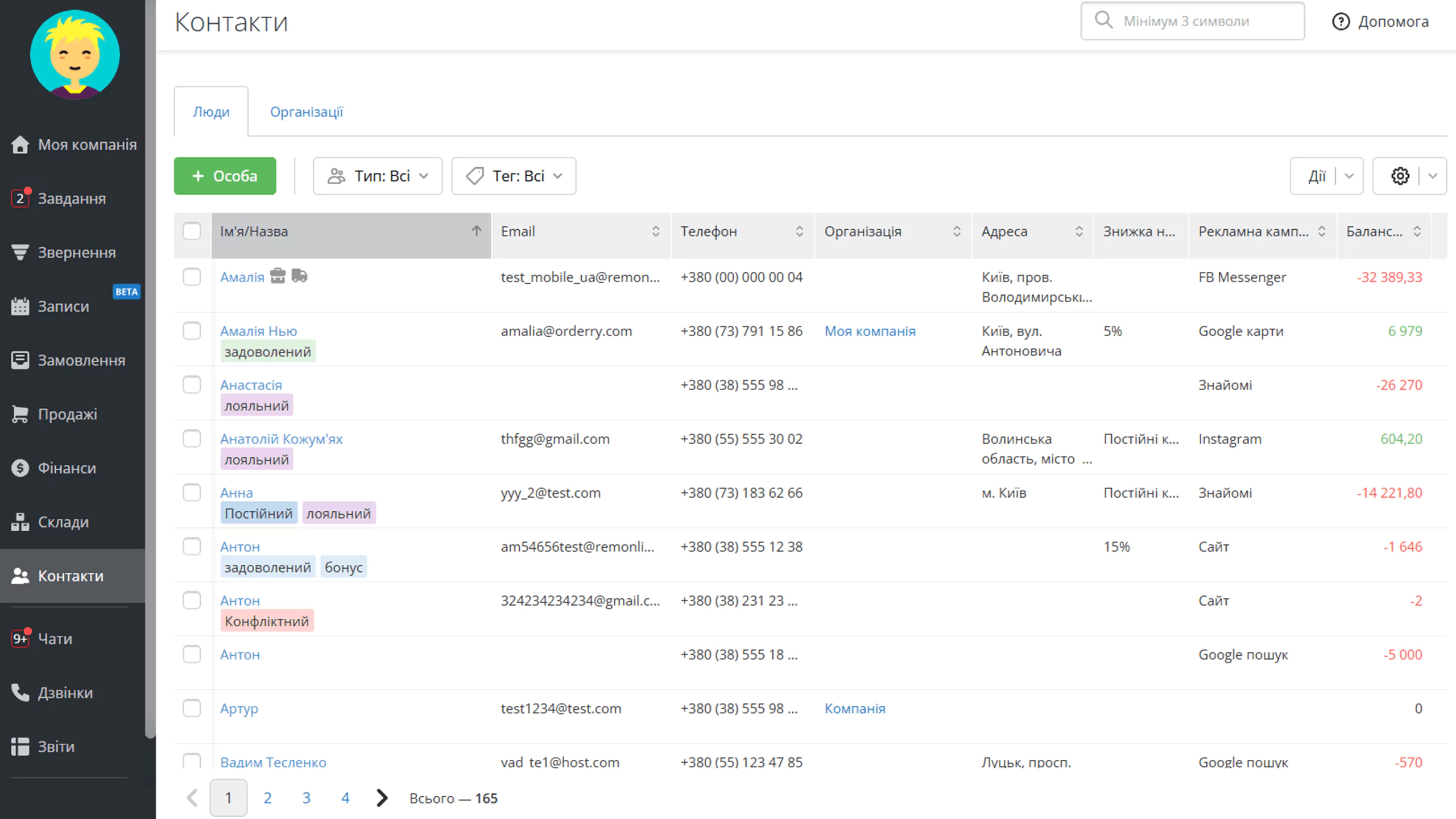Image resolution: width=1456 pixels, height=819 pixels.
Task: Open Моя компанія organization link
Action: (870, 331)
